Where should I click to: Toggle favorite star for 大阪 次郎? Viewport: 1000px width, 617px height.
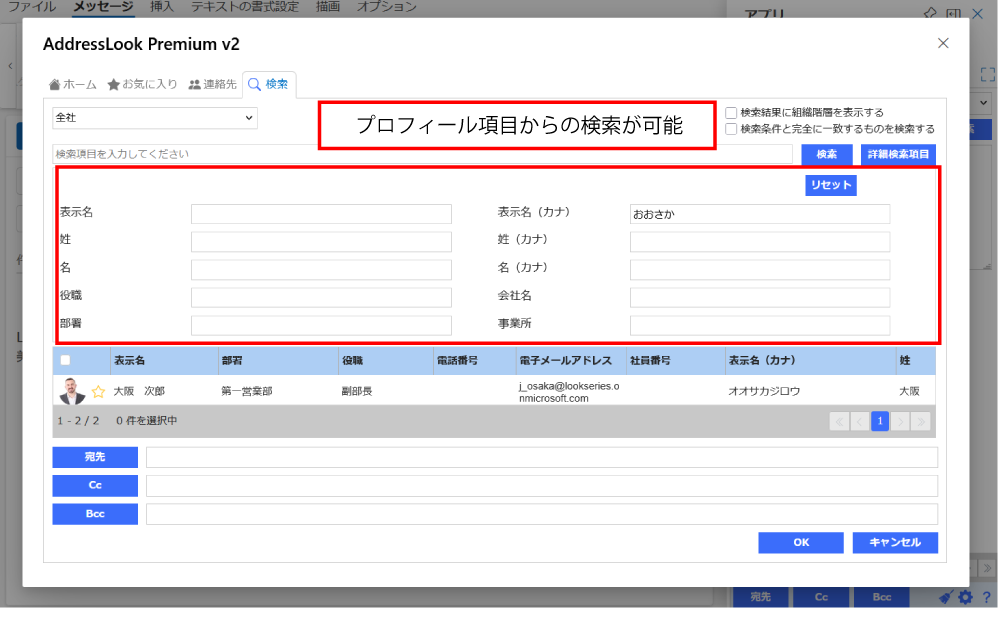tap(98, 392)
